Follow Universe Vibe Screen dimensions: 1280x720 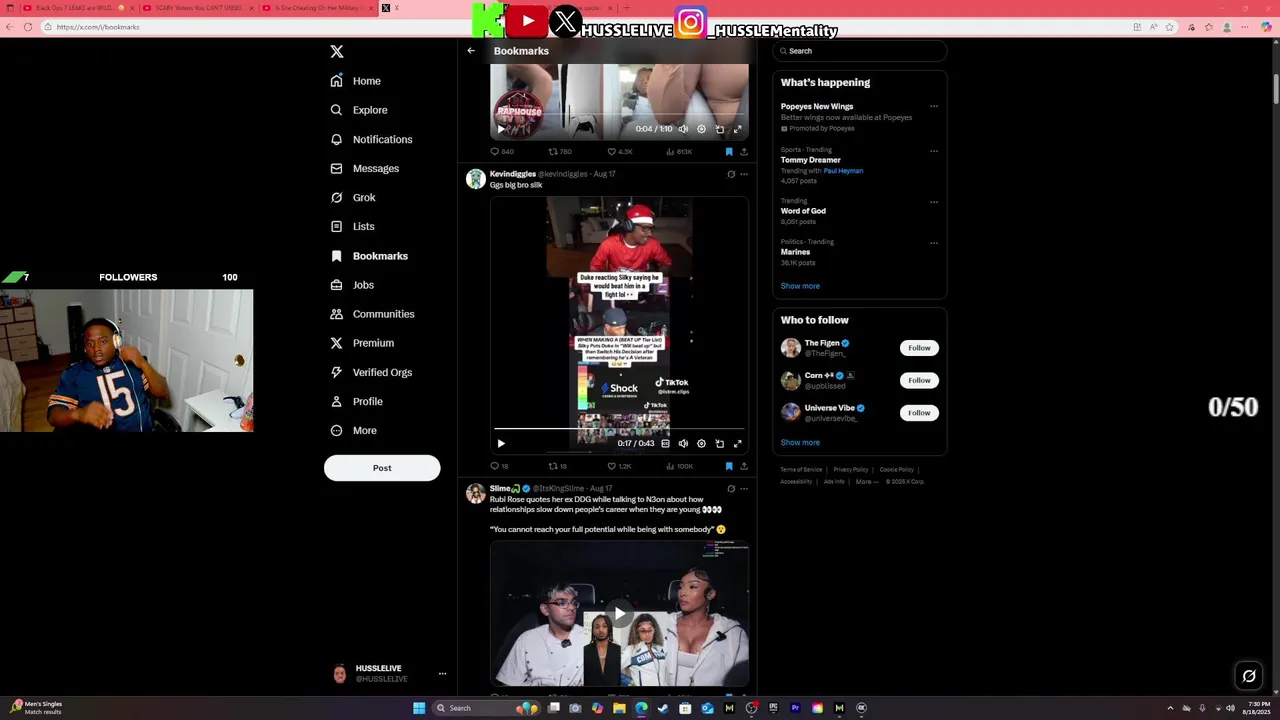(919, 413)
